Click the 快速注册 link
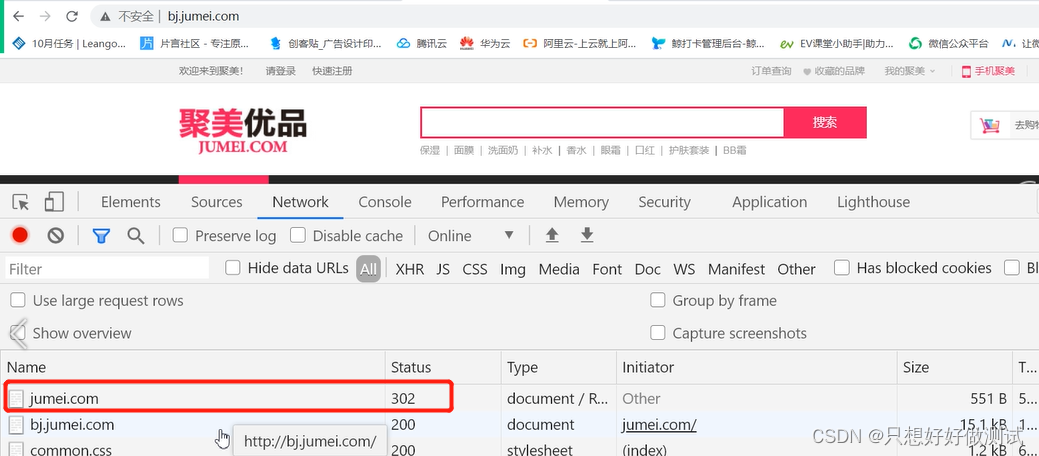The height and width of the screenshot is (456, 1039). click(x=332, y=71)
